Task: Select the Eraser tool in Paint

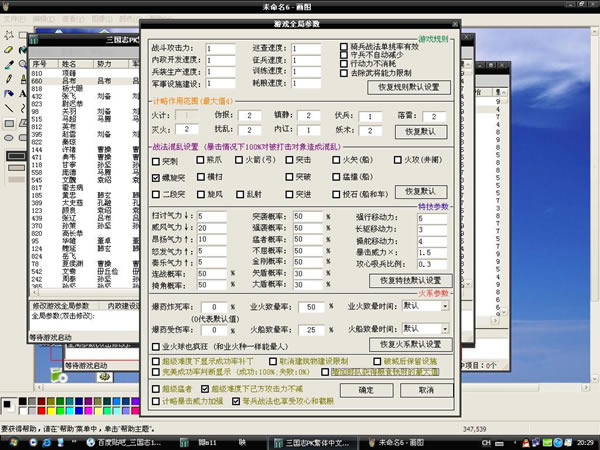Action: 8,48
